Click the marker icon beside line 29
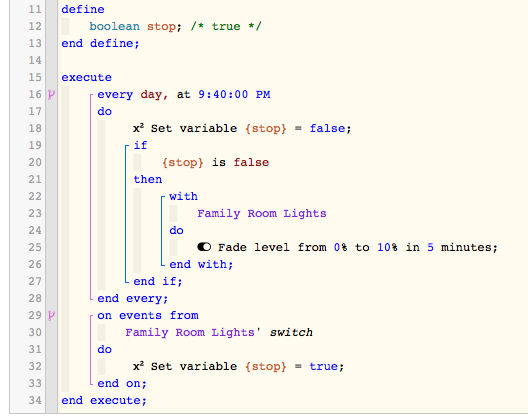Screen dimensions: 528x419 (x=51, y=315)
